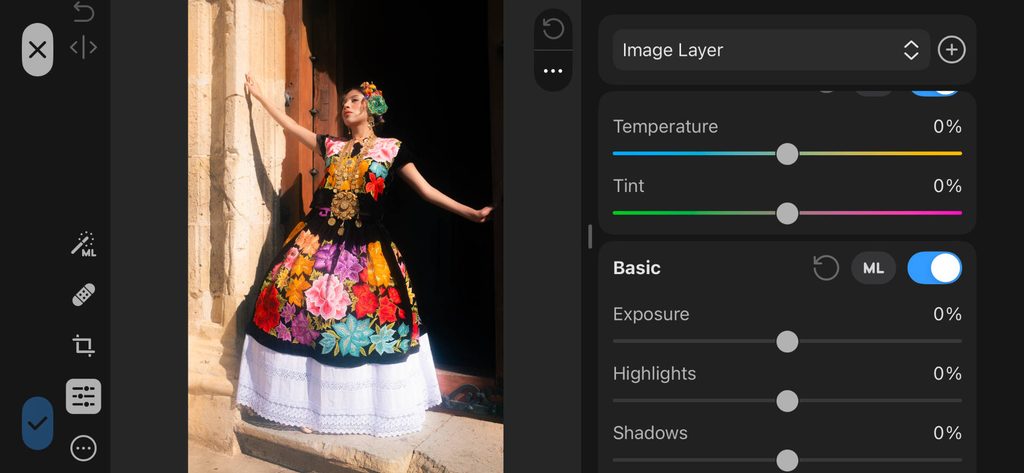Reset all adjustments with the top circular arrow
Screen dimensions: 1024x473
coord(553,29)
